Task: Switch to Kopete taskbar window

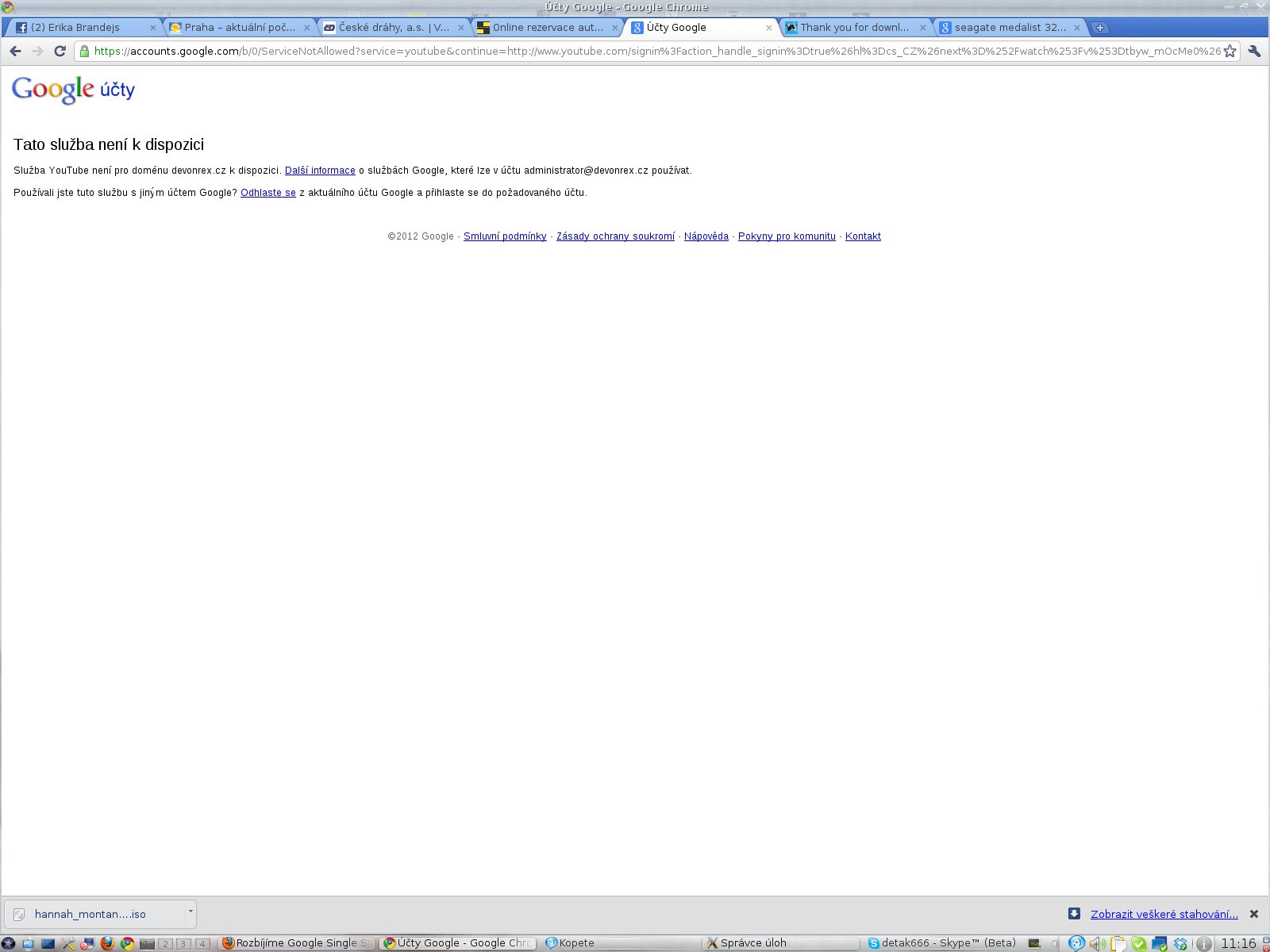Action: click(x=620, y=943)
